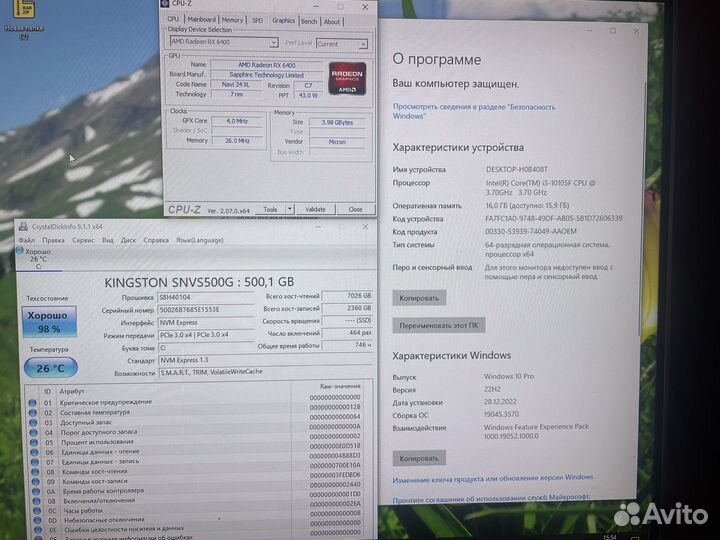Click the CrystalDiskInfo title bar icon
This screenshot has width=720, height=540.
coord(23,226)
